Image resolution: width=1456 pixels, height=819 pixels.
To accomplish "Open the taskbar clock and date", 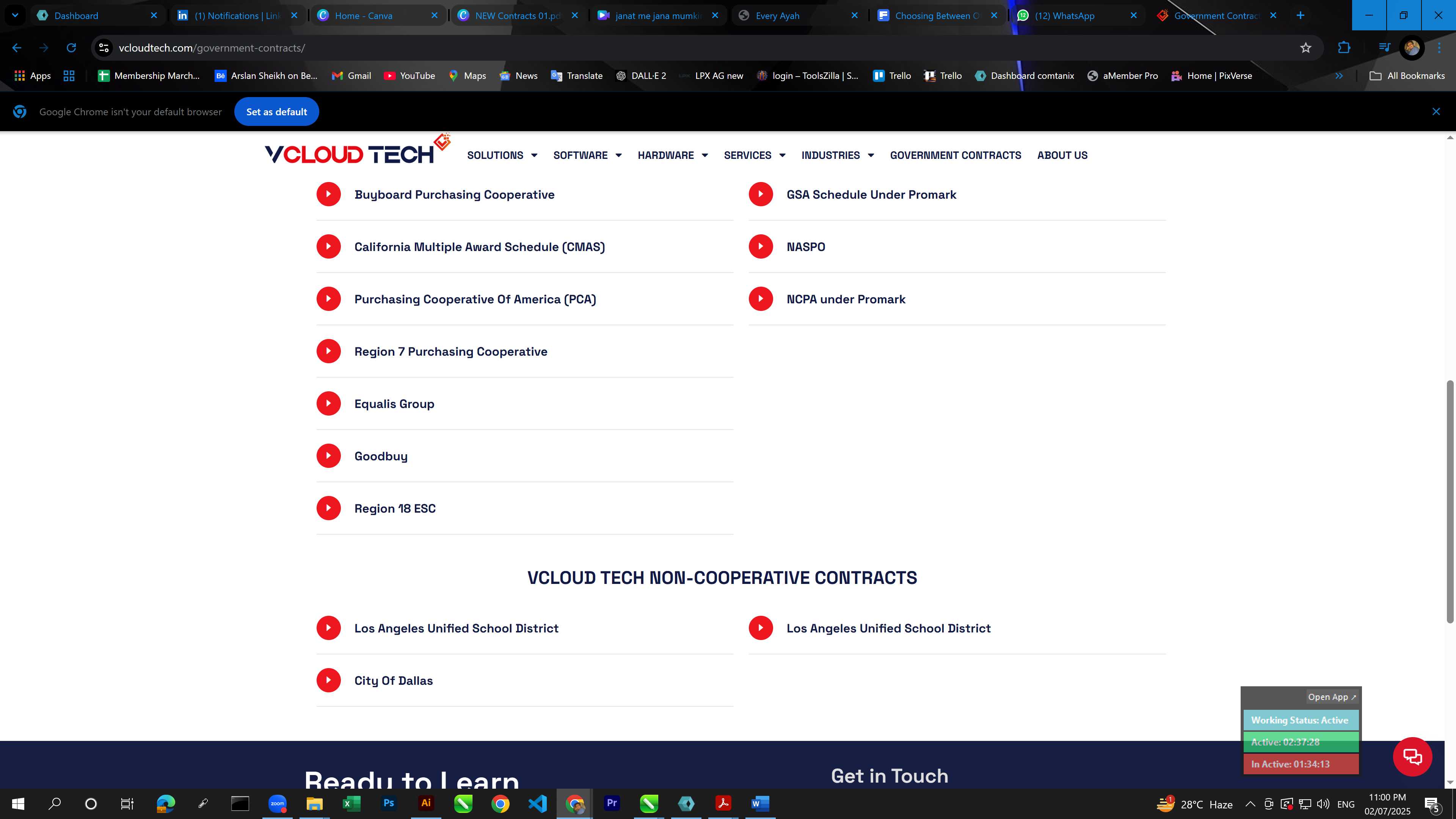I will (1387, 804).
